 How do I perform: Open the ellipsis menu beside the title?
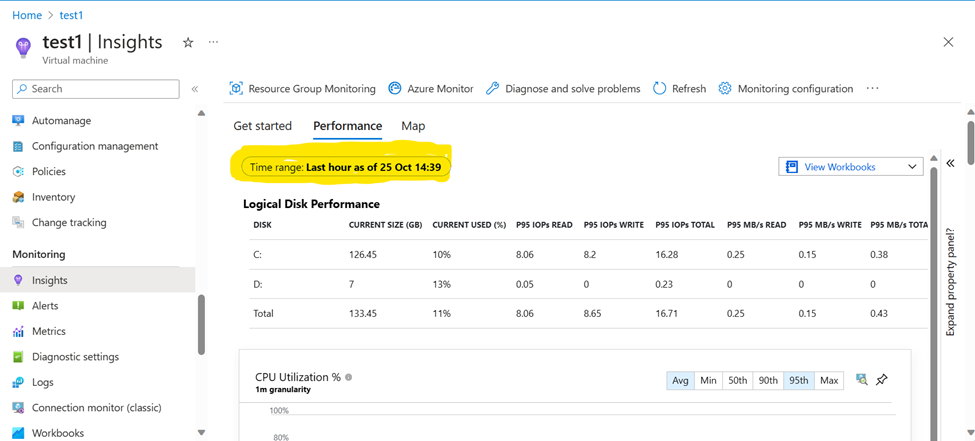coord(213,42)
